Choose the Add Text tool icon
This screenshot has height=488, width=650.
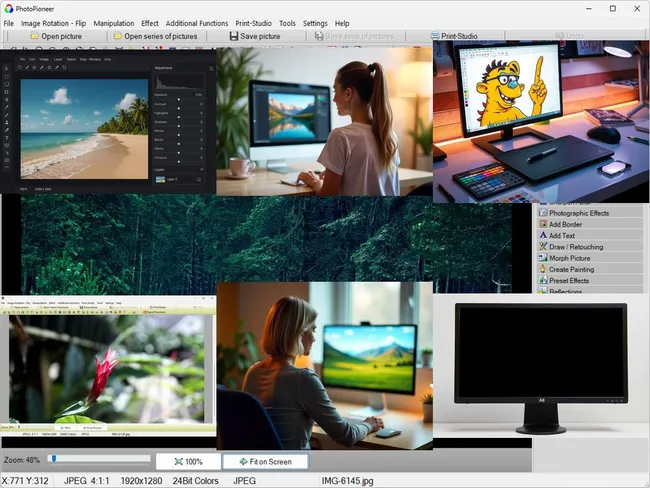[x=542, y=235]
